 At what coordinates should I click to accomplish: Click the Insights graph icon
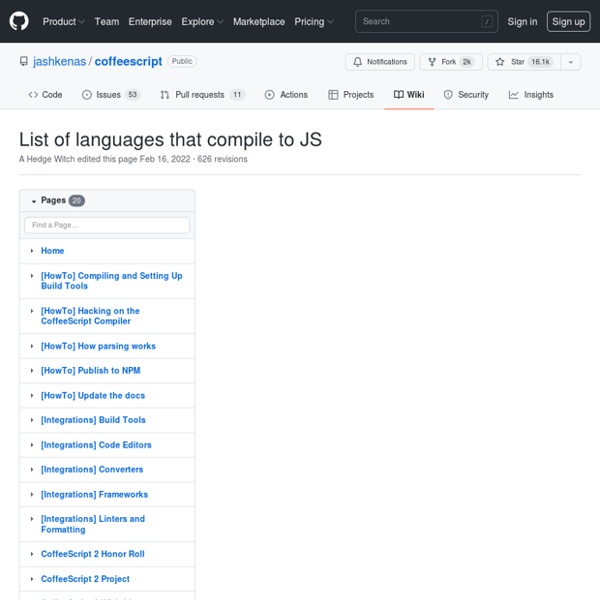514,95
